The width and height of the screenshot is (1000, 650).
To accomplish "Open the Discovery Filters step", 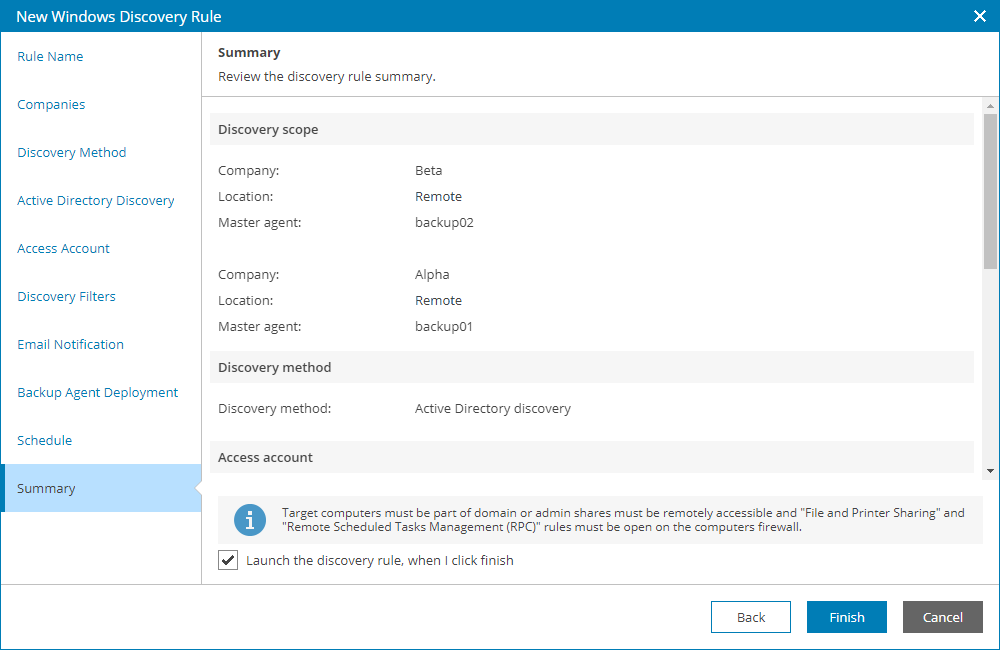I will (x=66, y=296).
